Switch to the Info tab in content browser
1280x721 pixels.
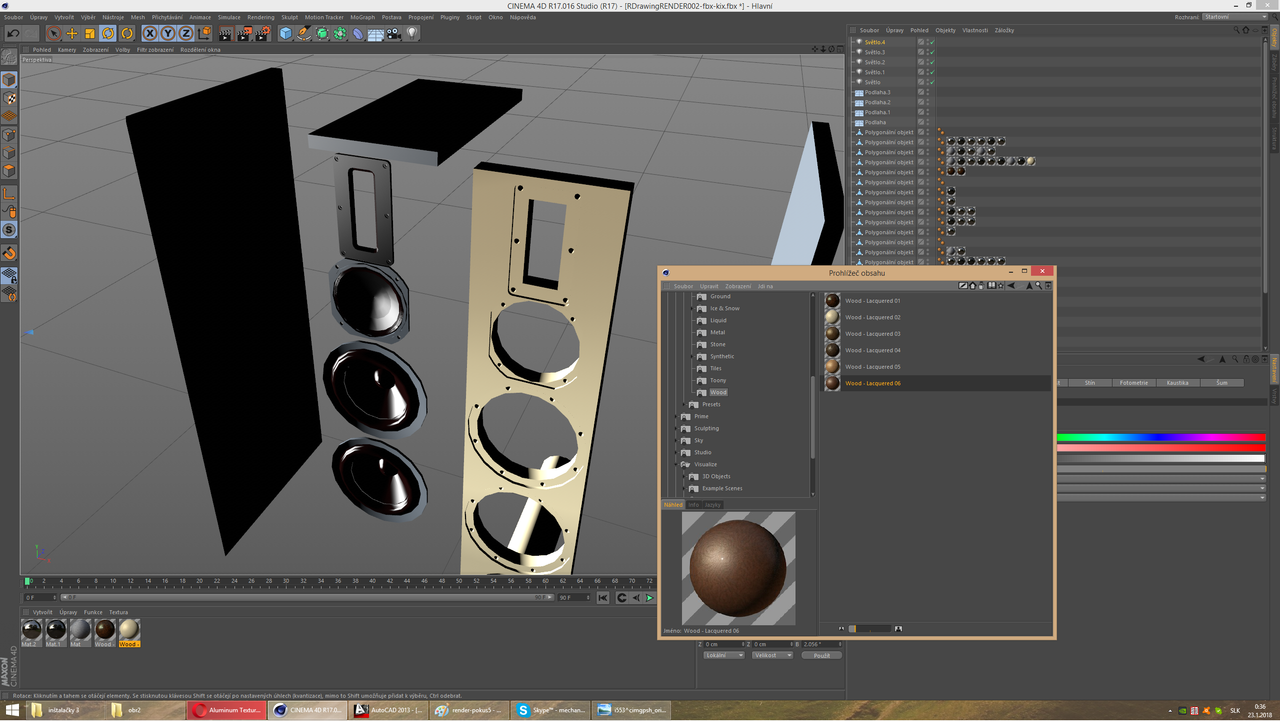[x=693, y=505]
